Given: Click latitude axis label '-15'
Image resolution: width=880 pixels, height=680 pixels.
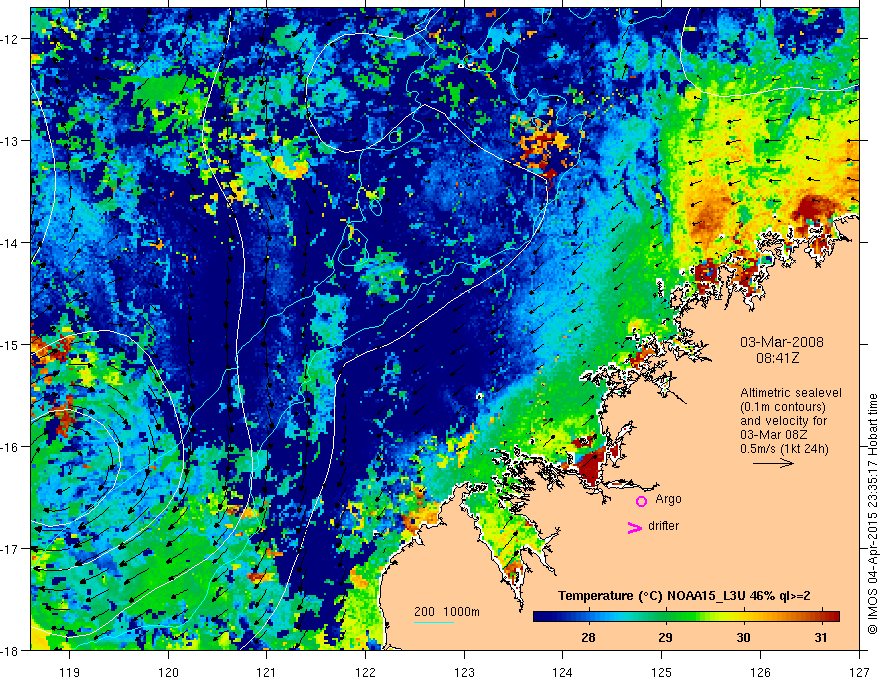Looking at the screenshot, I should pos(11,345).
